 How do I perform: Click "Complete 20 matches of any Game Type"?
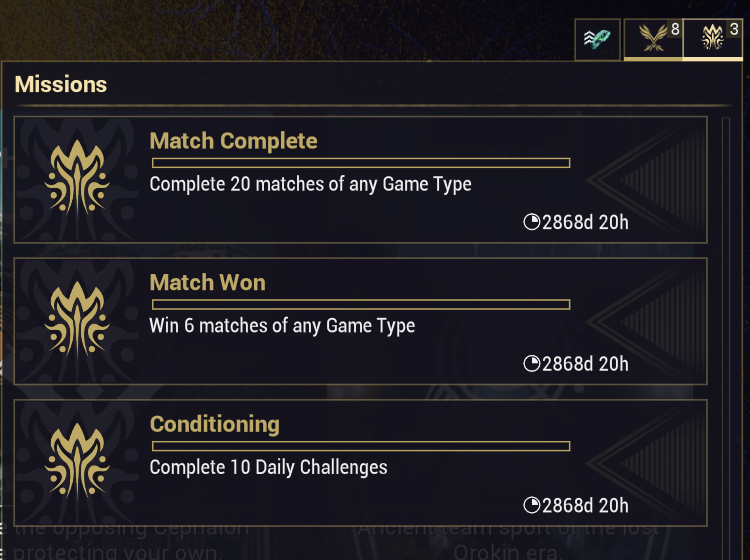[x=310, y=184]
